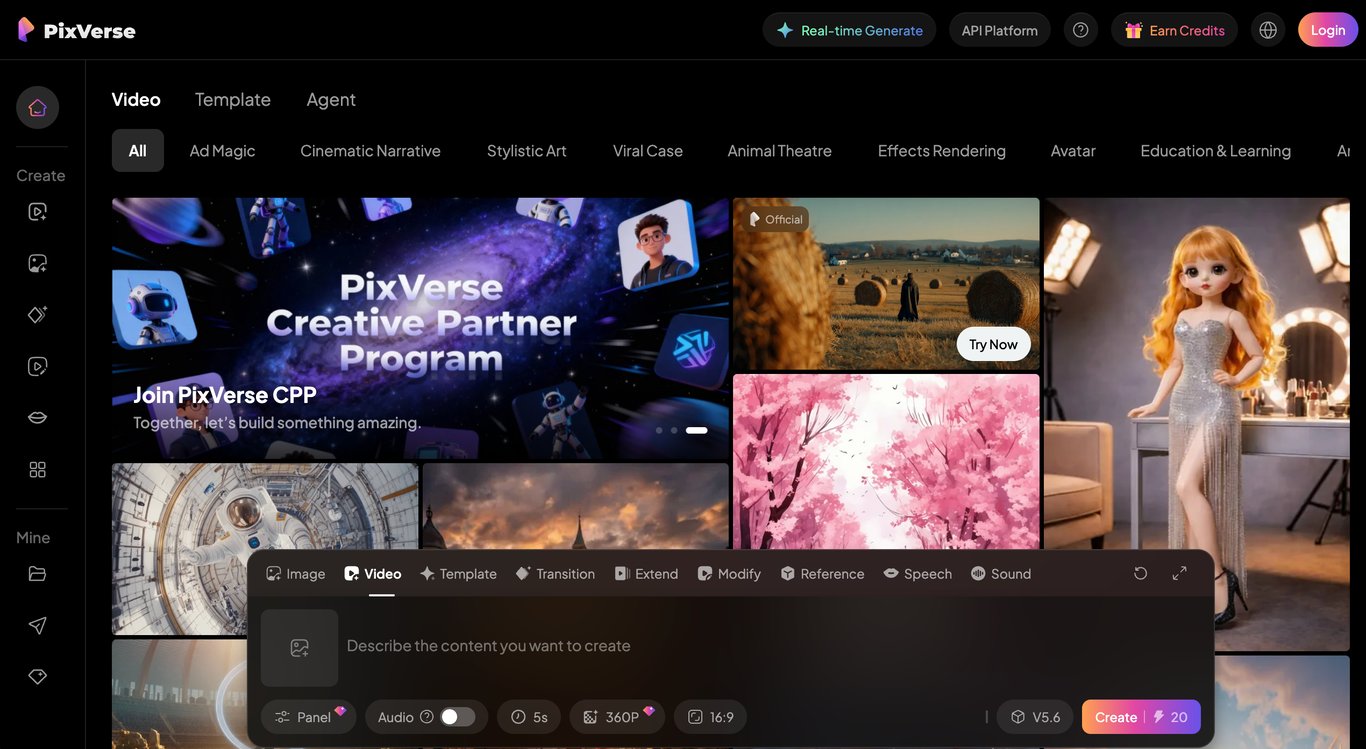Click the paper-plane publish icon in sidebar
This screenshot has width=1366, height=749.
[36, 624]
